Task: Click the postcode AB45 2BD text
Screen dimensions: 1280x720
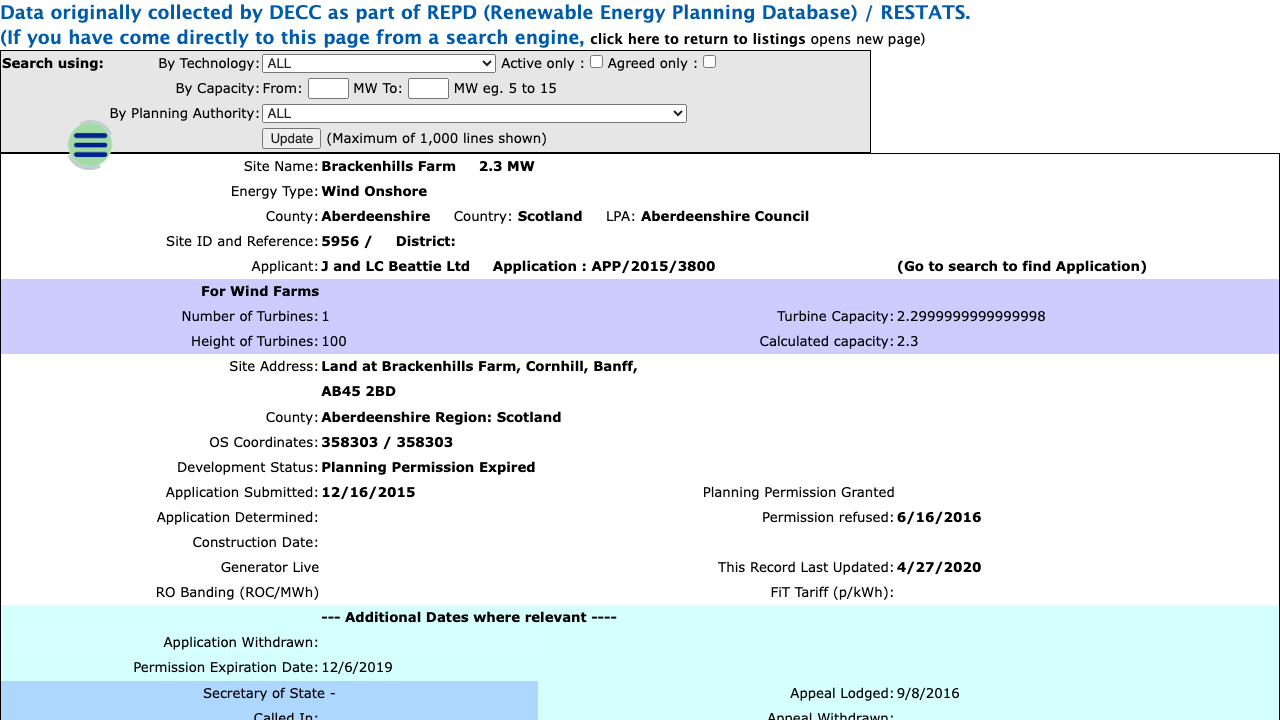Action: (x=358, y=391)
